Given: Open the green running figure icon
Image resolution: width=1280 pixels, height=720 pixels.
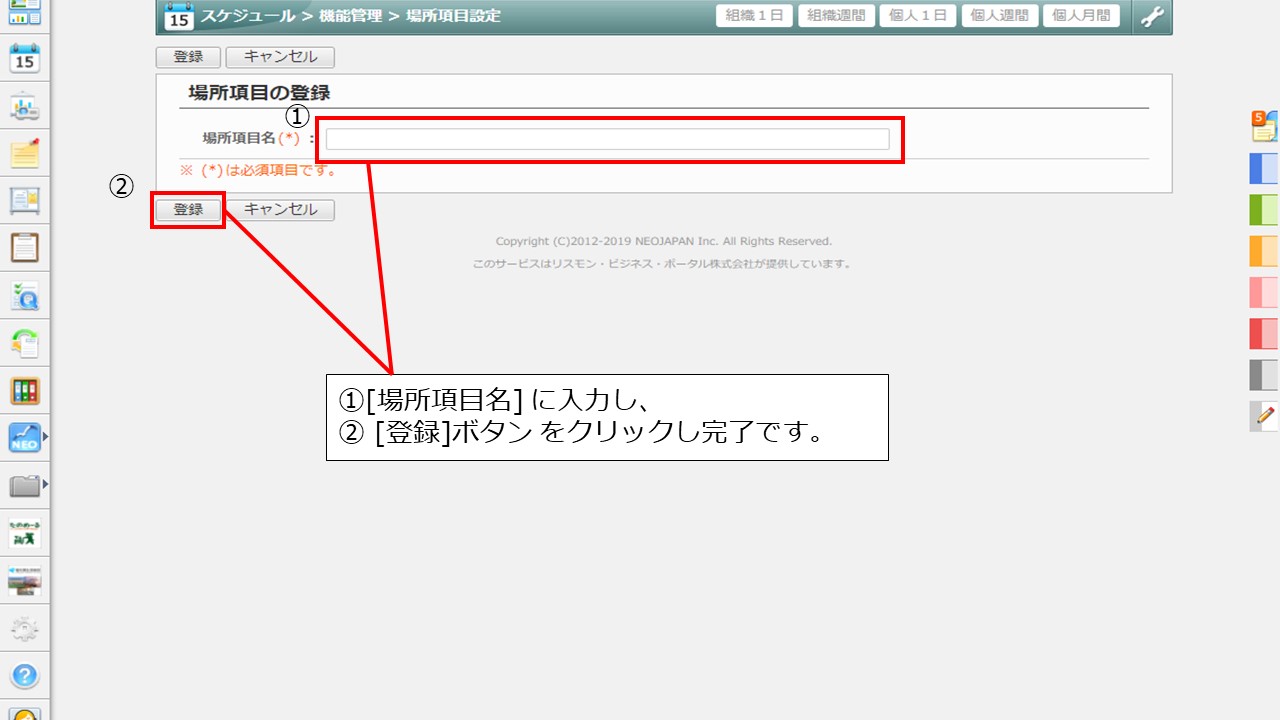Looking at the screenshot, I should (x=24, y=533).
